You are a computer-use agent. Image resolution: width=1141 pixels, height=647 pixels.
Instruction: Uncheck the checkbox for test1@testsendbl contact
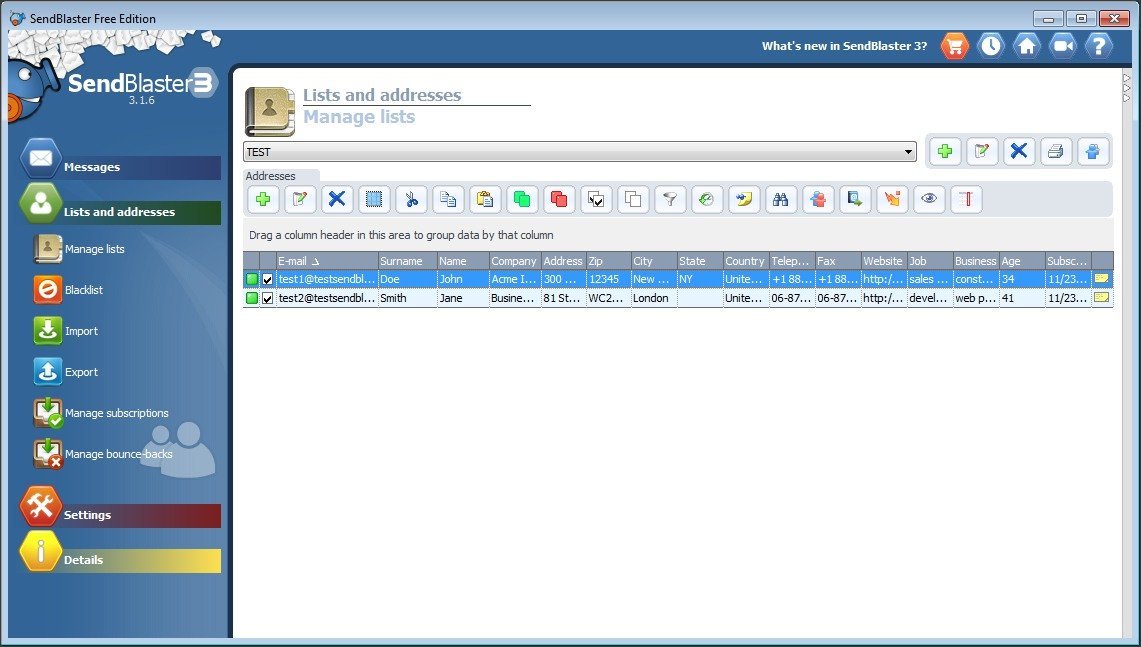(x=266, y=279)
